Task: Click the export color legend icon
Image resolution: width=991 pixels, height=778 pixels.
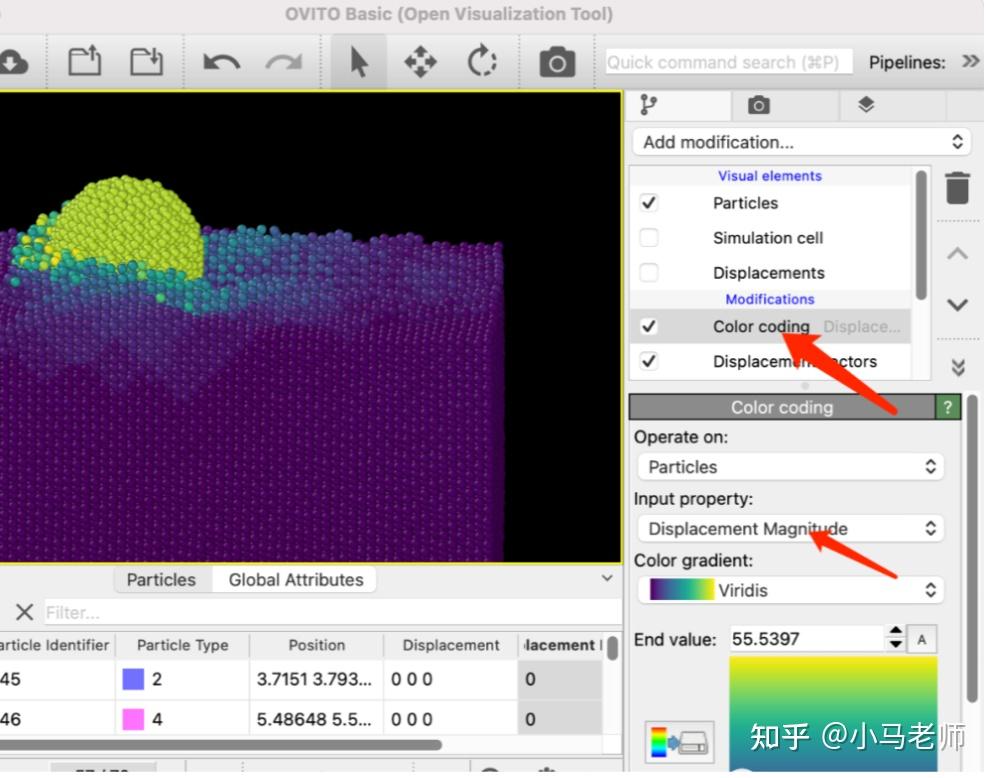Action: click(x=679, y=742)
